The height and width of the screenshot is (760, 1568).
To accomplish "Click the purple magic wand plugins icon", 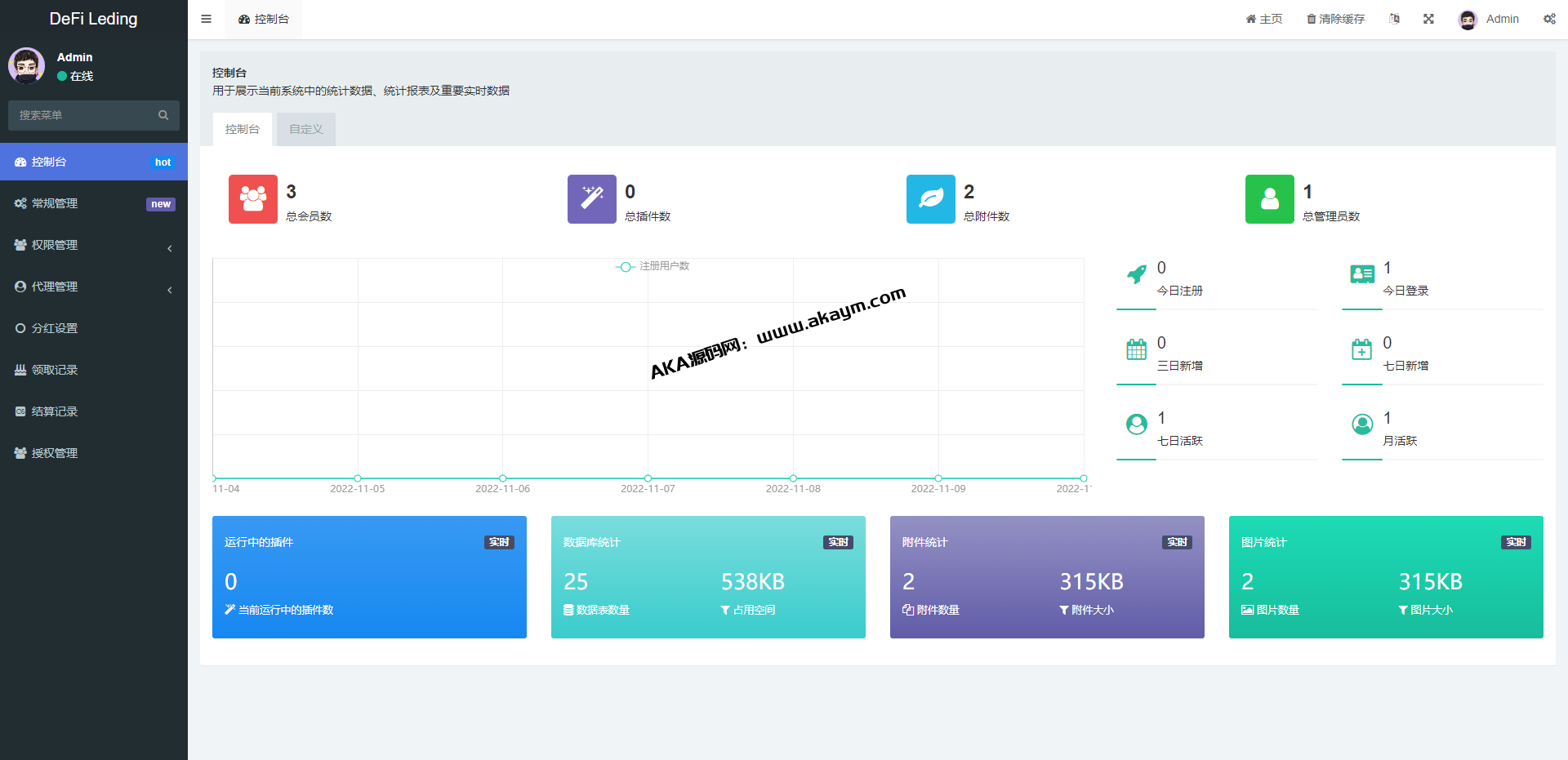I will 591,199.
